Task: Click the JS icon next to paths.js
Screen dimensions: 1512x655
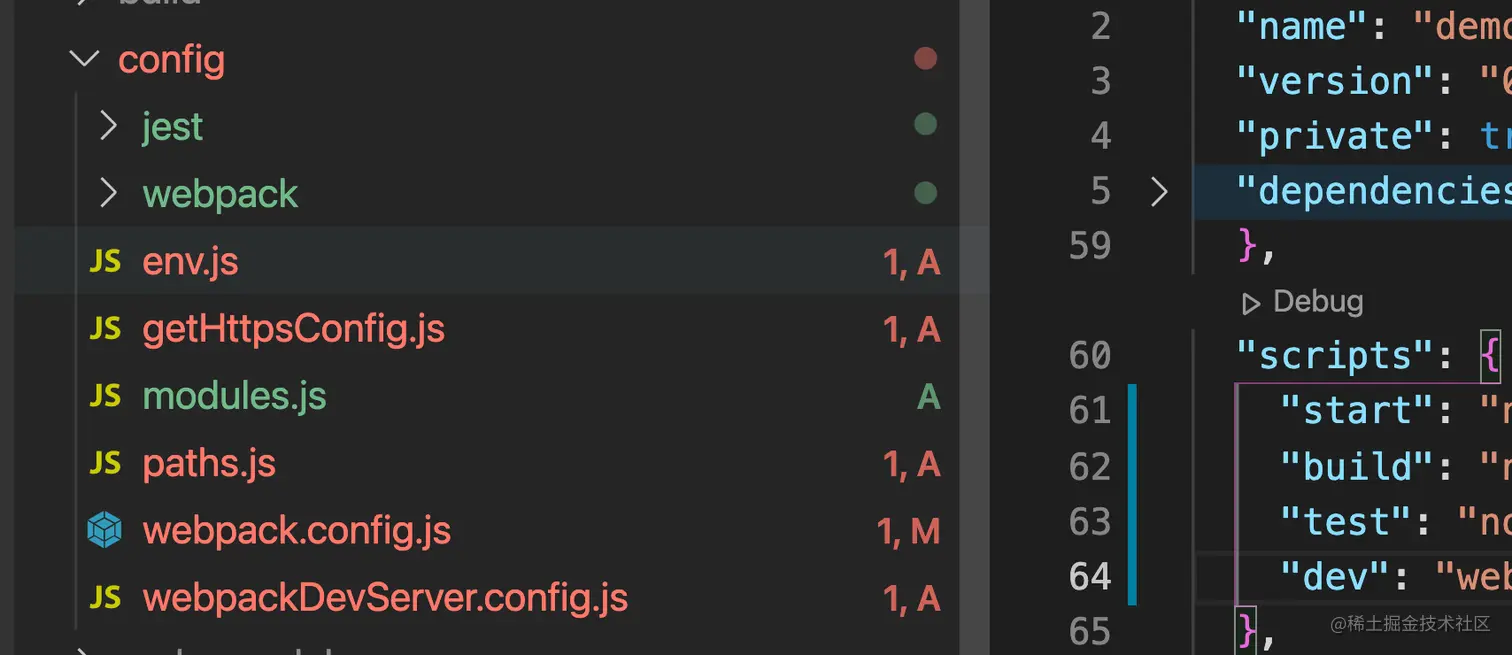Action: pos(105,463)
